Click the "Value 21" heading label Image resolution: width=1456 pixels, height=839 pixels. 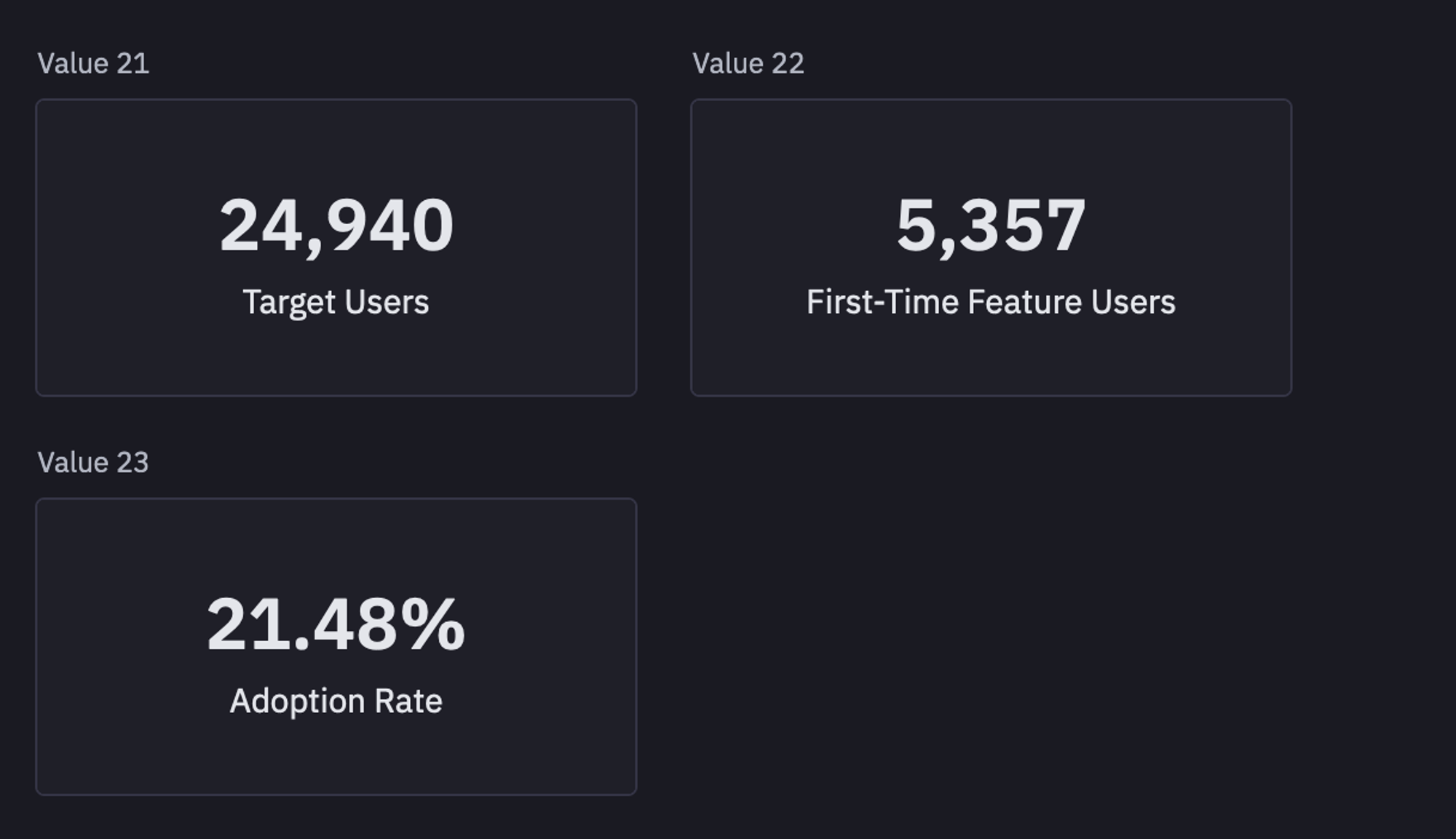click(x=93, y=63)
